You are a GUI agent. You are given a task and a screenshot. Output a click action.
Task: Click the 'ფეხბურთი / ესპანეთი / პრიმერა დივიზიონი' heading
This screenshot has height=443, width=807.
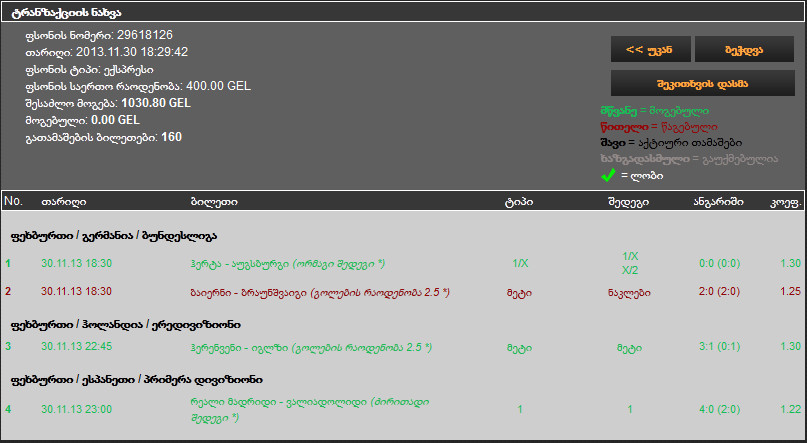pyautogui.click(x=136, y=380)
